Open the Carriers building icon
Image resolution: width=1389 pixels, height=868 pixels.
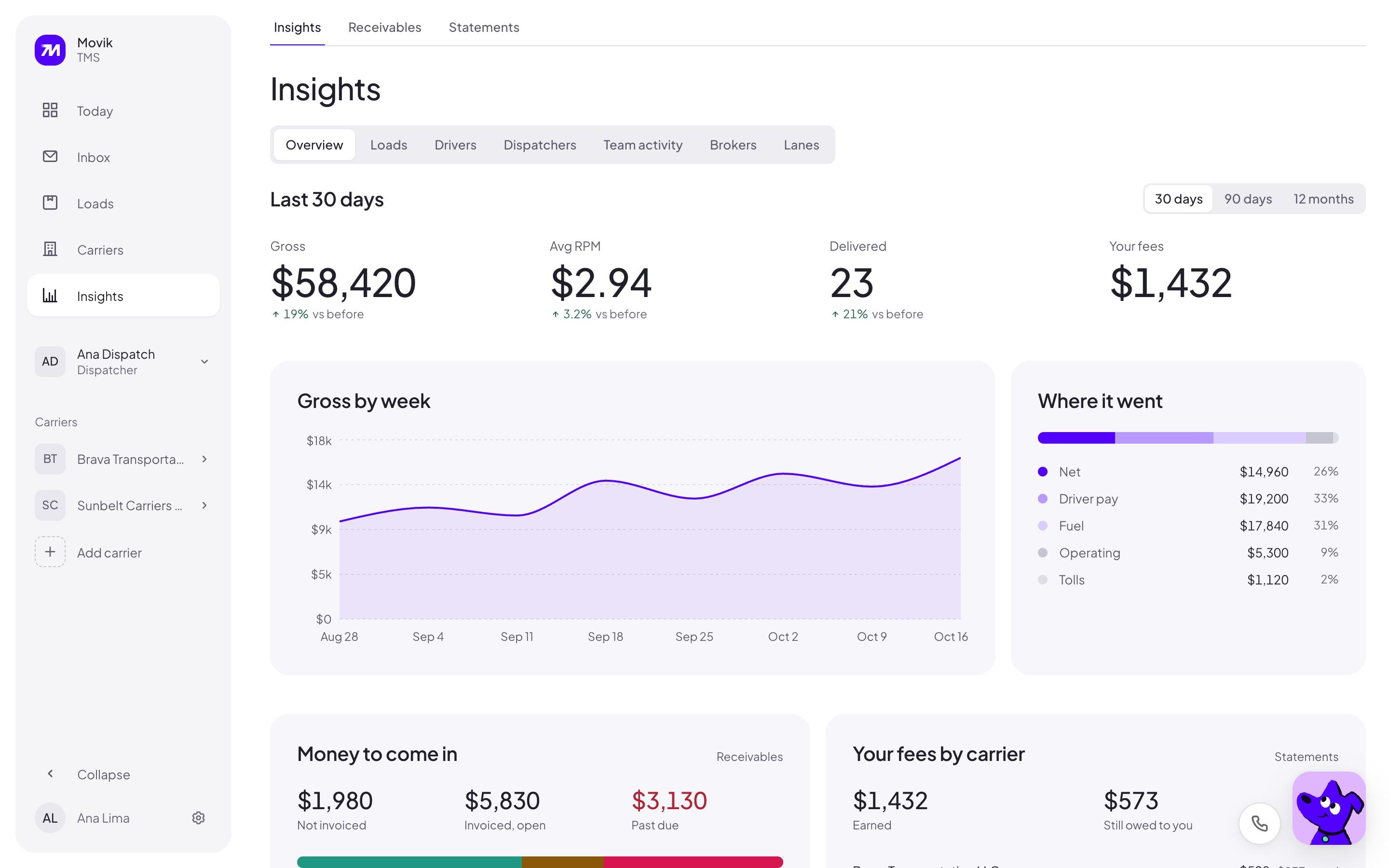click(50, 248)
